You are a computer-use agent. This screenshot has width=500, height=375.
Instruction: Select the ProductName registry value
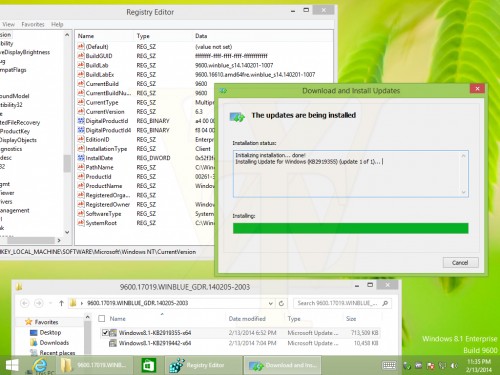104,186
